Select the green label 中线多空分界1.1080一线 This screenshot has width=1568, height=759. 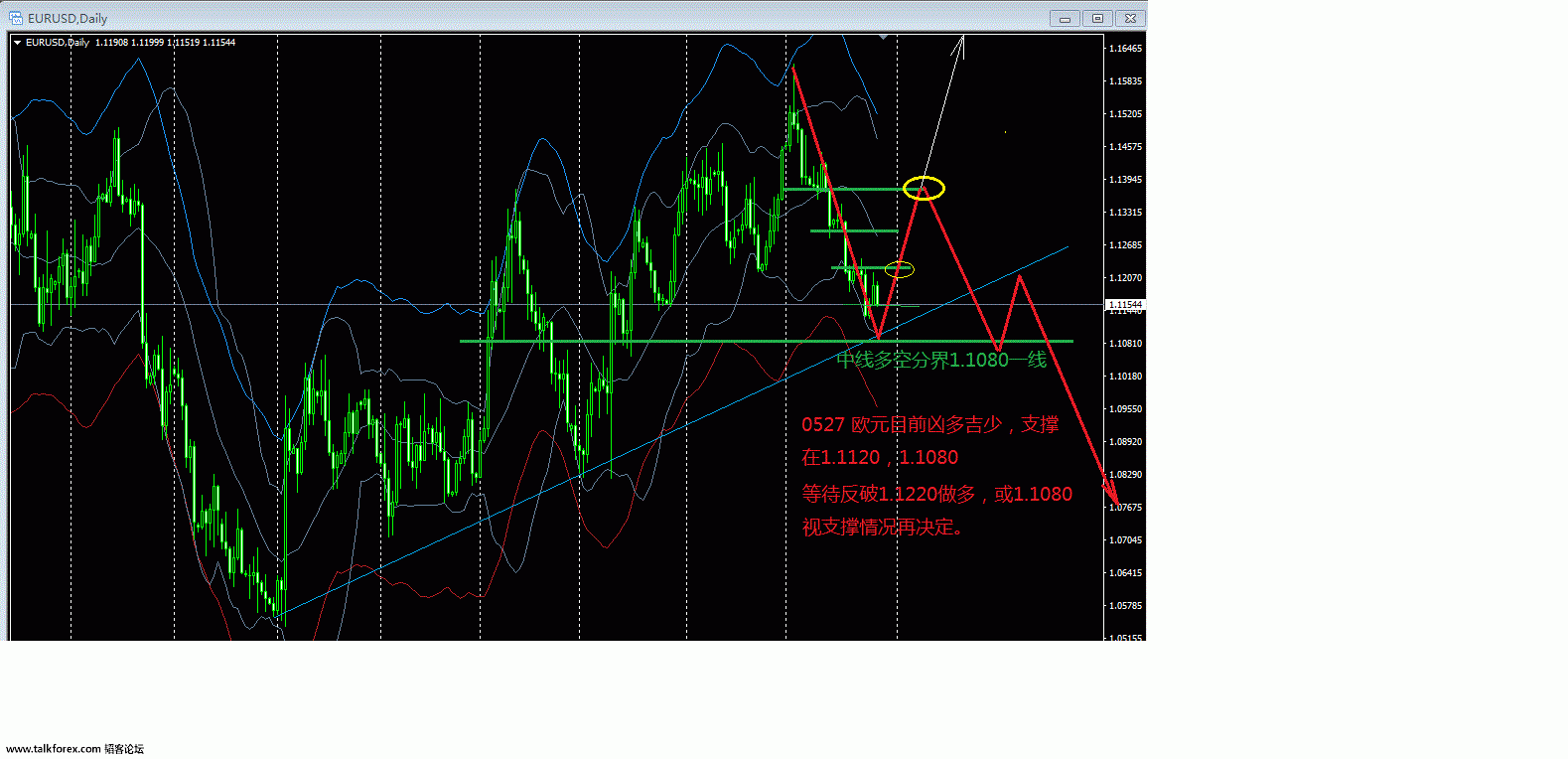point(941,360)
